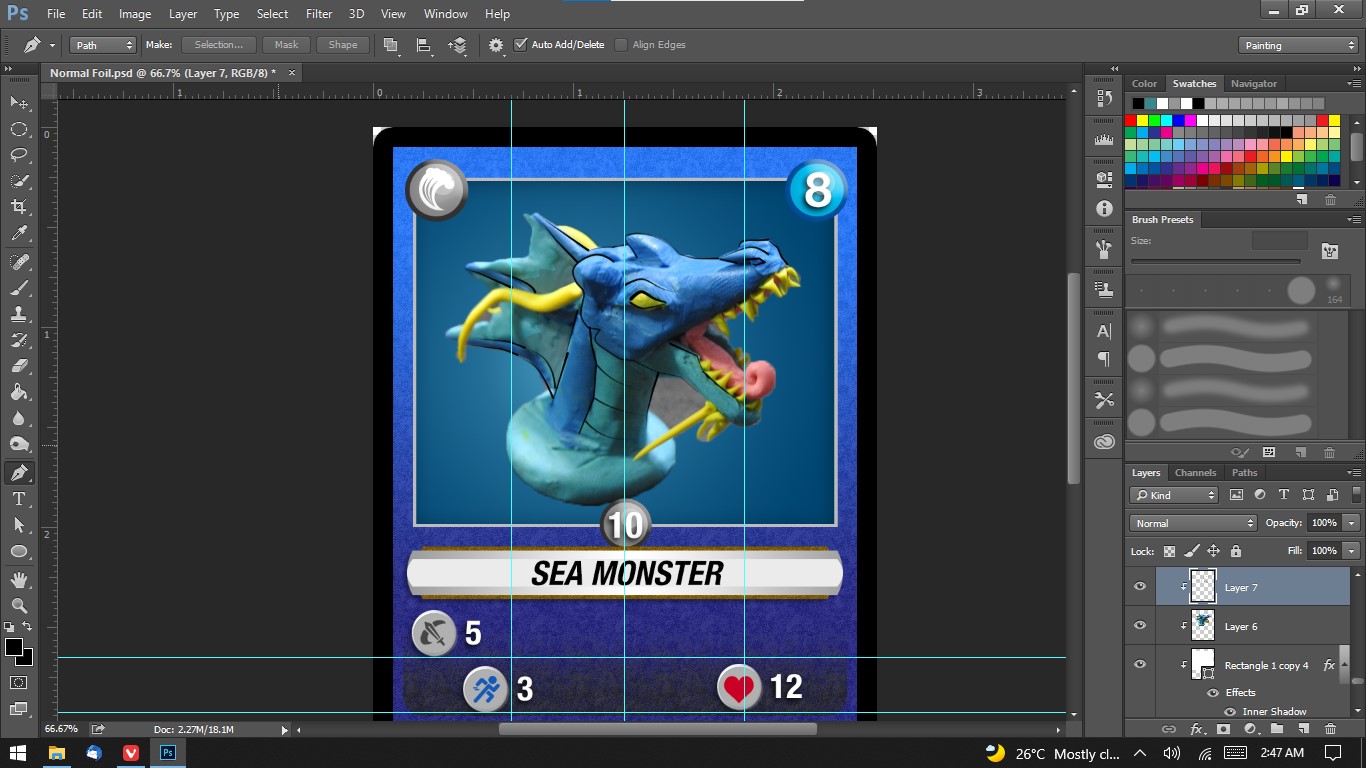The image size is (1366, 768).
Task: Select the Hand tool
Action: 19,580
